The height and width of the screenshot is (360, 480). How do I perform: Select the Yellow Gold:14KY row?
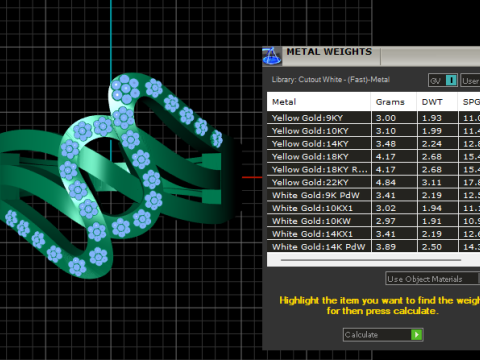[x=373, y=144]
